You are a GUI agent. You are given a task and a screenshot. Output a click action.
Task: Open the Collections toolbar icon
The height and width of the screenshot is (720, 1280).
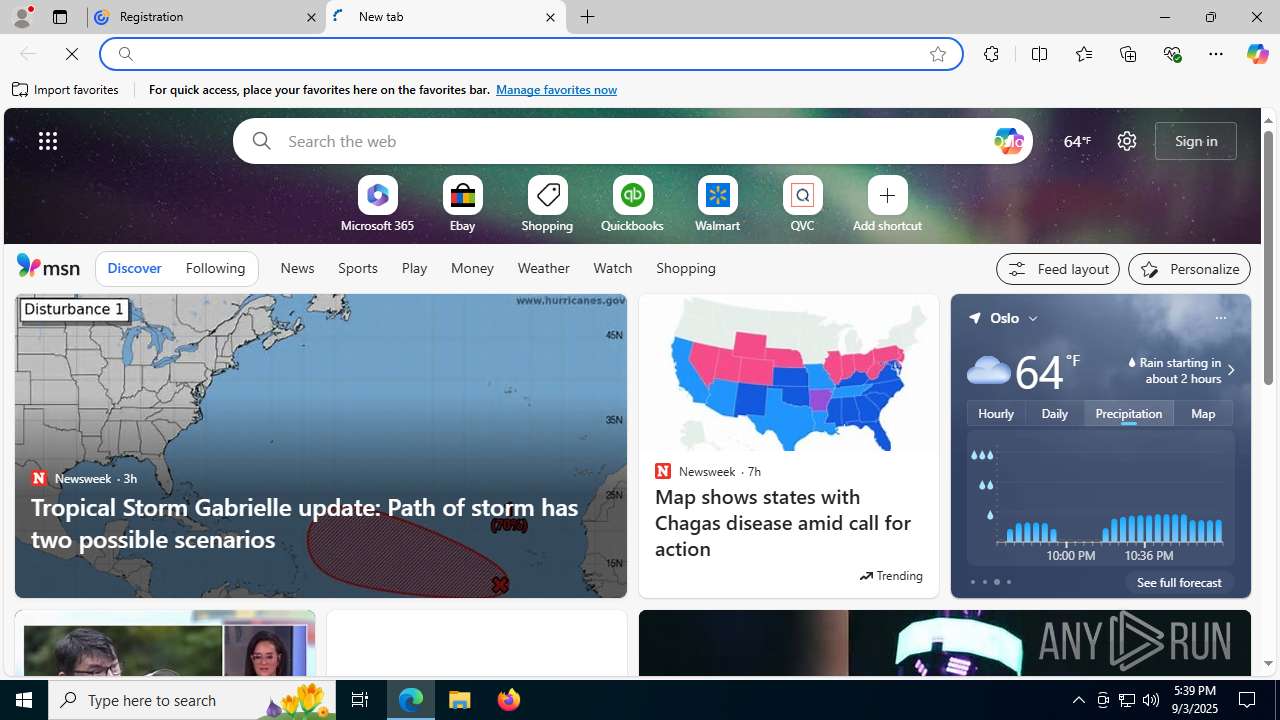pos(1128,54)
